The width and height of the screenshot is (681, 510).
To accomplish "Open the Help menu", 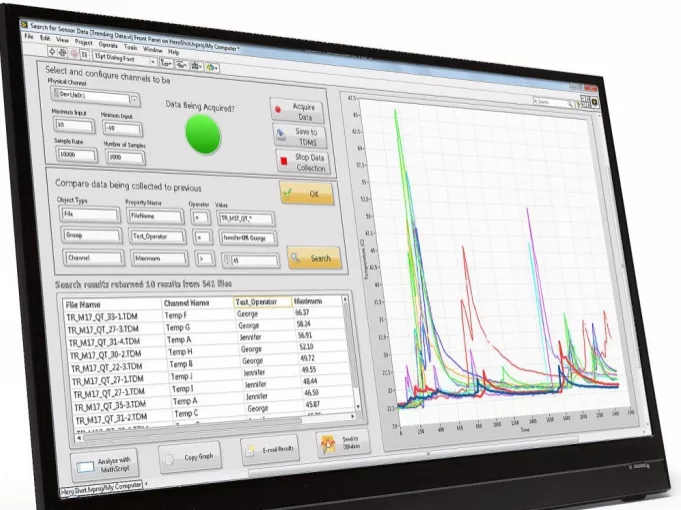I will point(173,52).
